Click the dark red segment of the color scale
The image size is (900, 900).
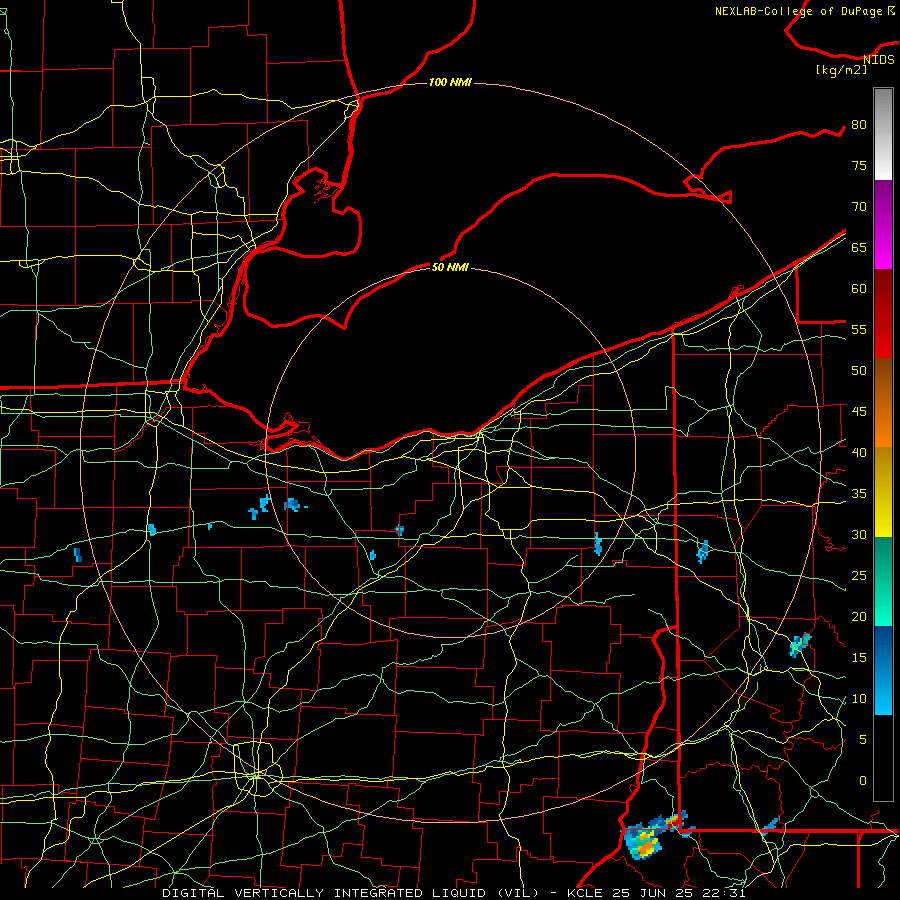[x=883, y=314]
